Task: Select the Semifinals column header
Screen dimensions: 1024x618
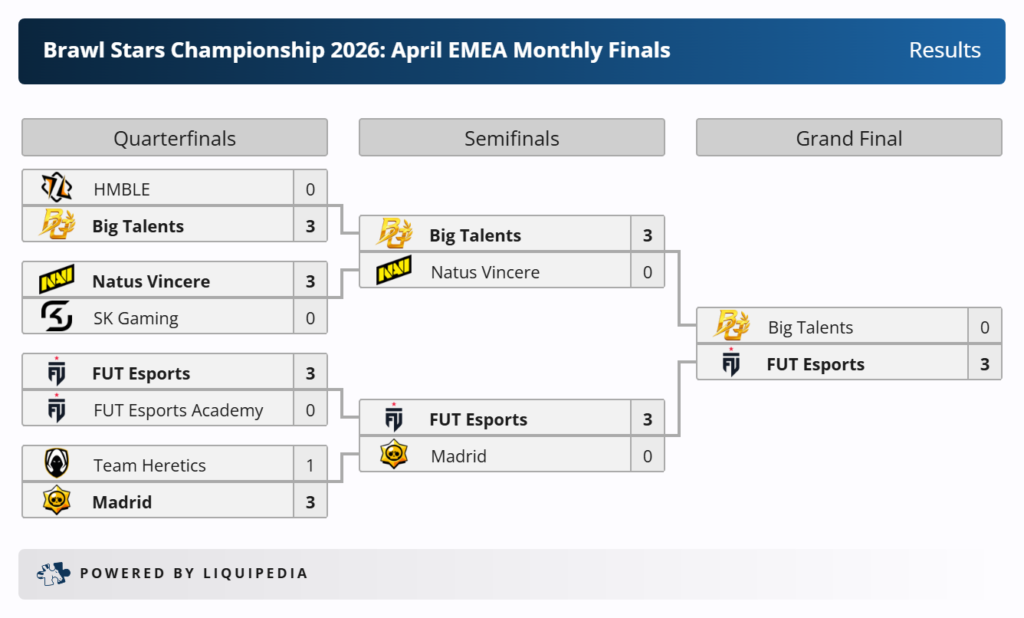Action: [511, 138]
